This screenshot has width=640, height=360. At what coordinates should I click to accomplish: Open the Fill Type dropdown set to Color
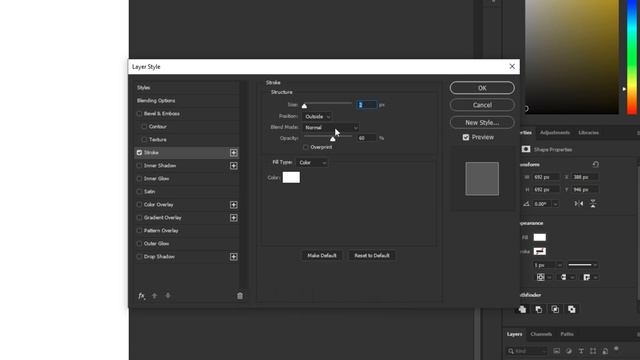click(x=312, y=162)
